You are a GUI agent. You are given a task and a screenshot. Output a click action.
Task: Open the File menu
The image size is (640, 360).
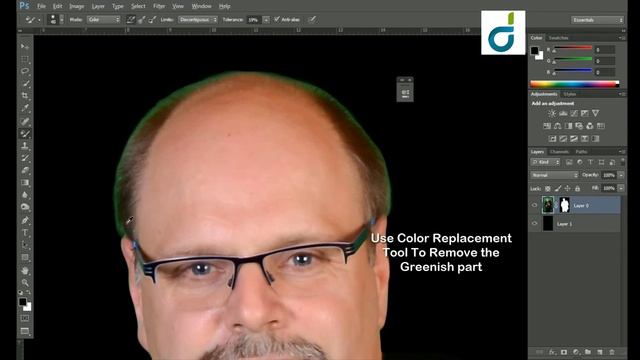41,6
